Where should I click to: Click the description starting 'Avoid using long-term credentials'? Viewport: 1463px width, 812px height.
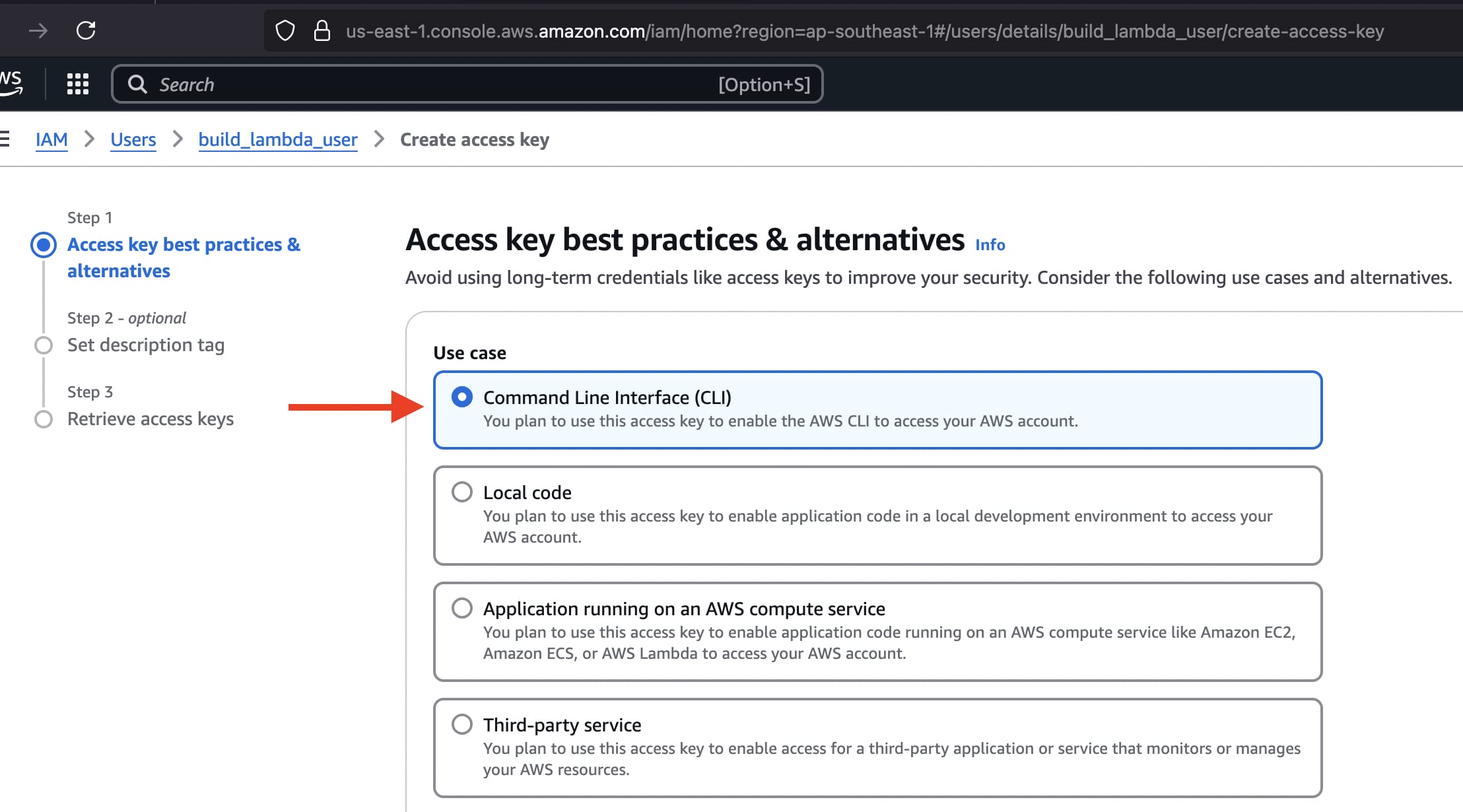[x=929, y=277]
